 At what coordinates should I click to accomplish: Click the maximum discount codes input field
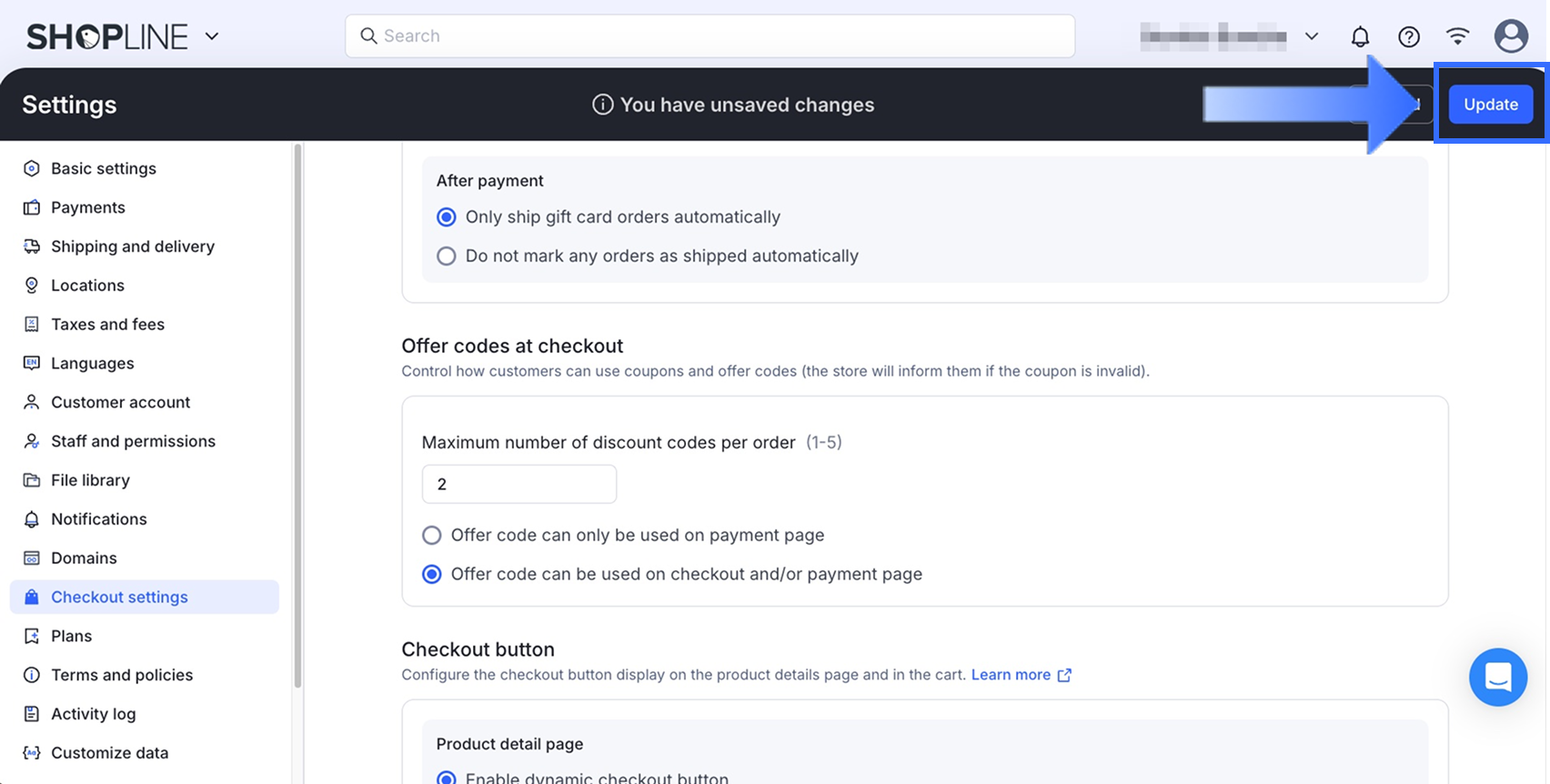point(519,484)
